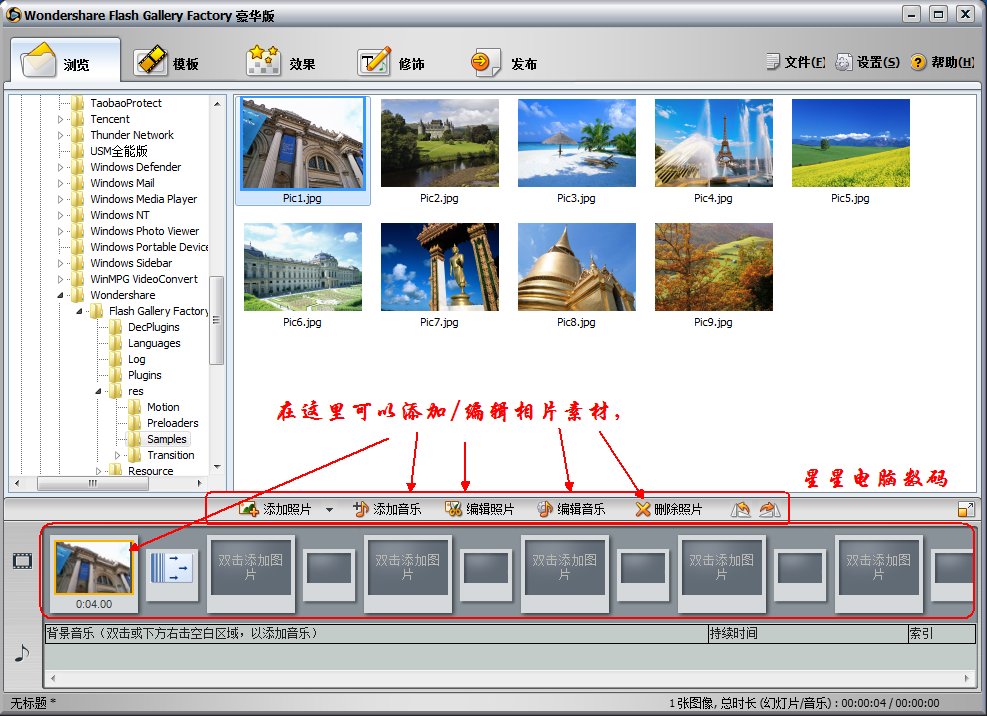The image size is (987, 716).
Task: Click the folder tree vertical scrollbar thumb
Action: coord(217,320)
